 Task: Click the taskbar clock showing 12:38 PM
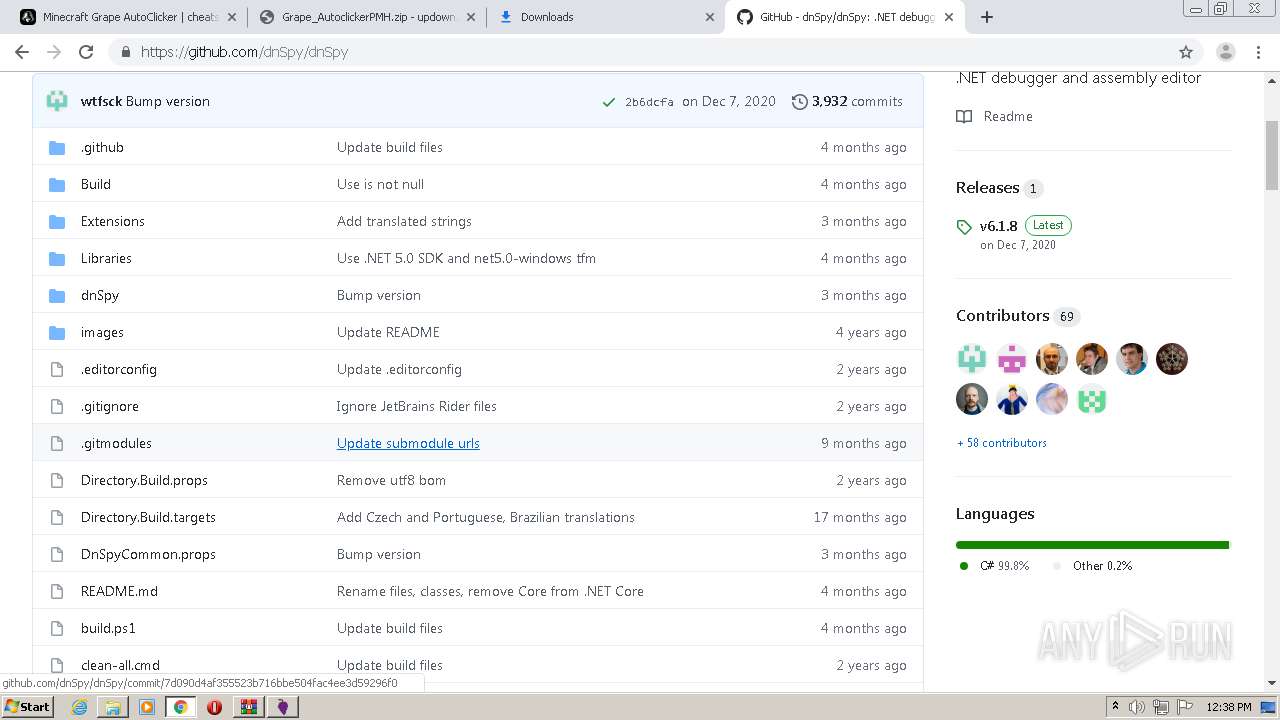tap(1228, 707)
